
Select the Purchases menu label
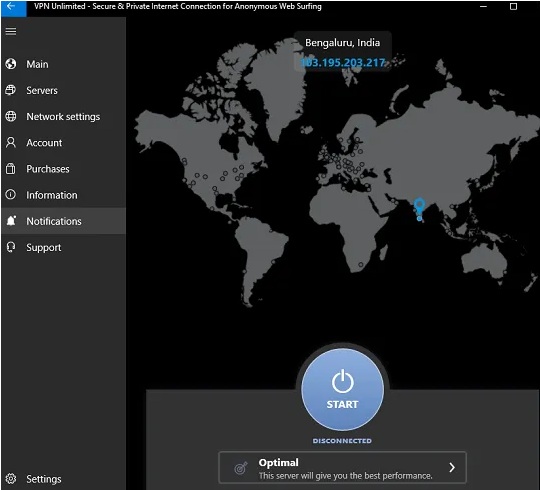(x=48, y=169)
